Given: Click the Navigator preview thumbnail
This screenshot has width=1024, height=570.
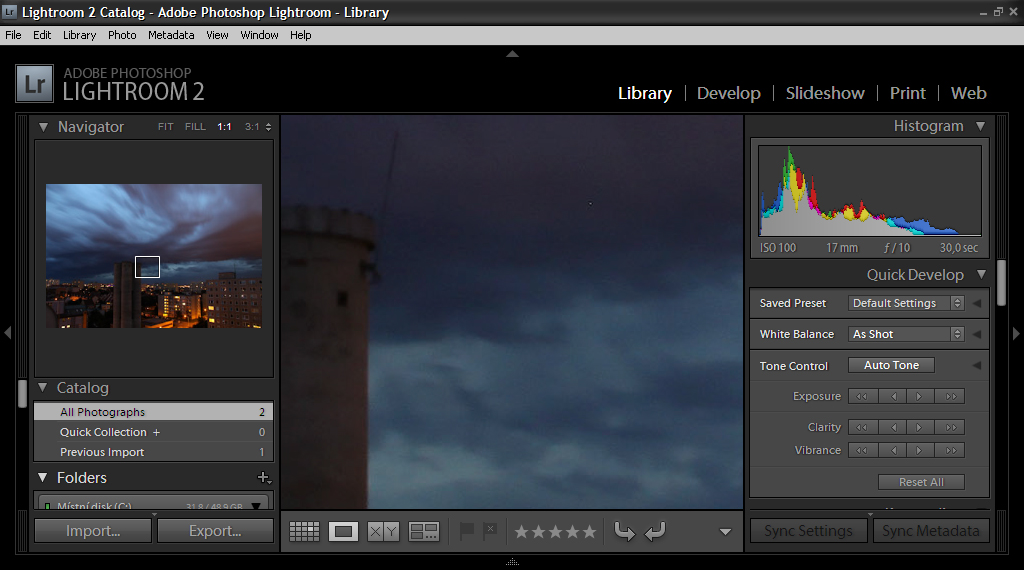Looking at the screenshot, I should click(154, 255).
